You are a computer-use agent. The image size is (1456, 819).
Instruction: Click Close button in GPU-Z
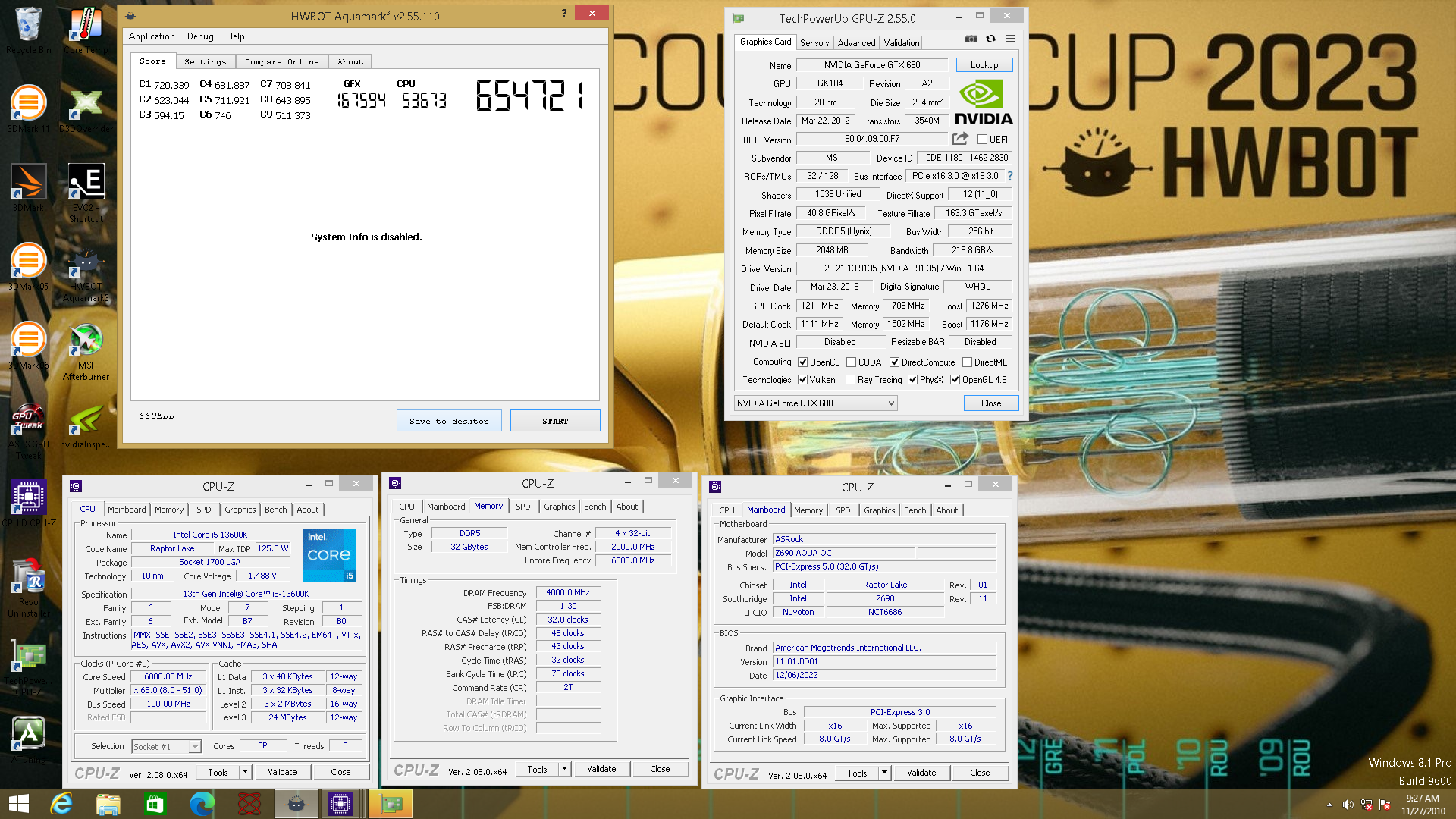[x=991, y=403]
